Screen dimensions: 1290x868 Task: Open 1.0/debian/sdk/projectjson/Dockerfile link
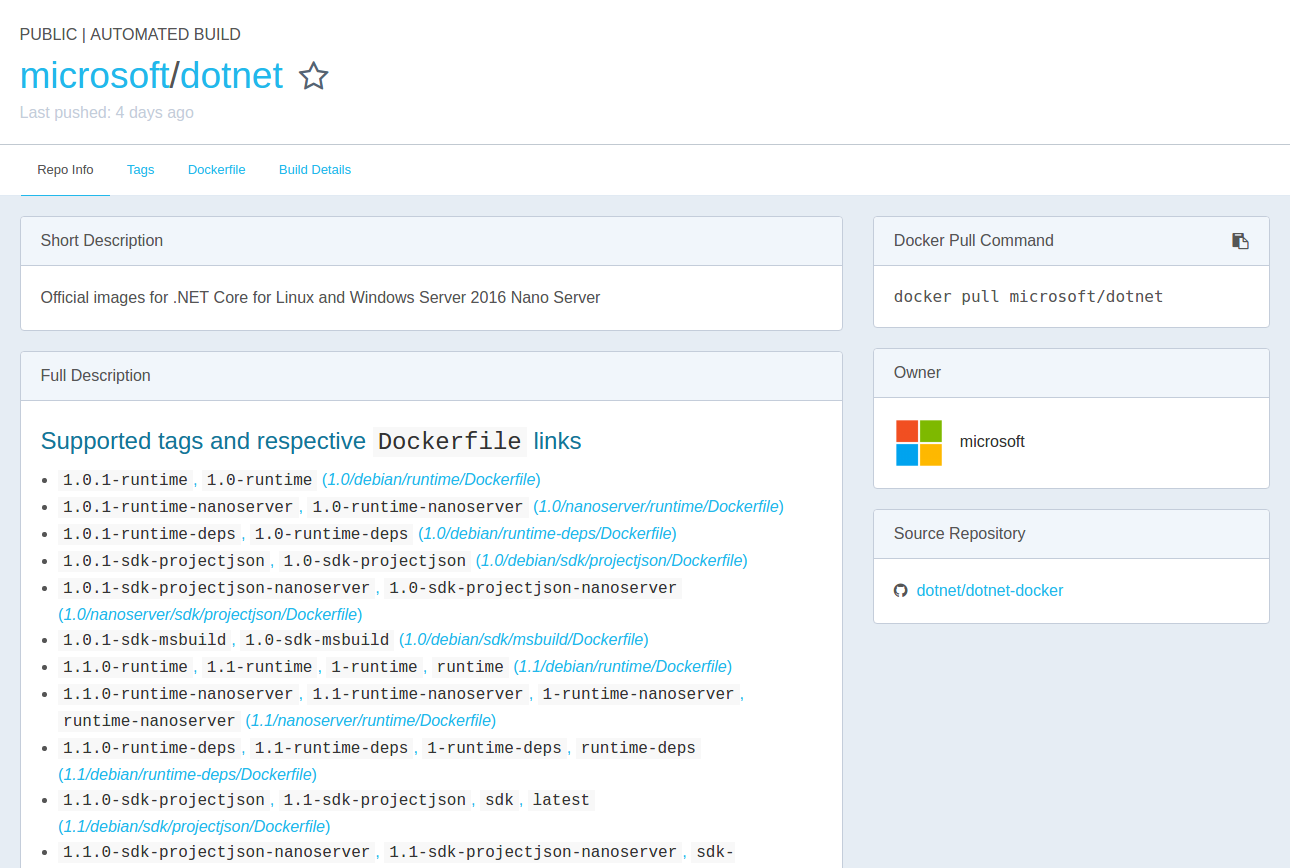611,560
